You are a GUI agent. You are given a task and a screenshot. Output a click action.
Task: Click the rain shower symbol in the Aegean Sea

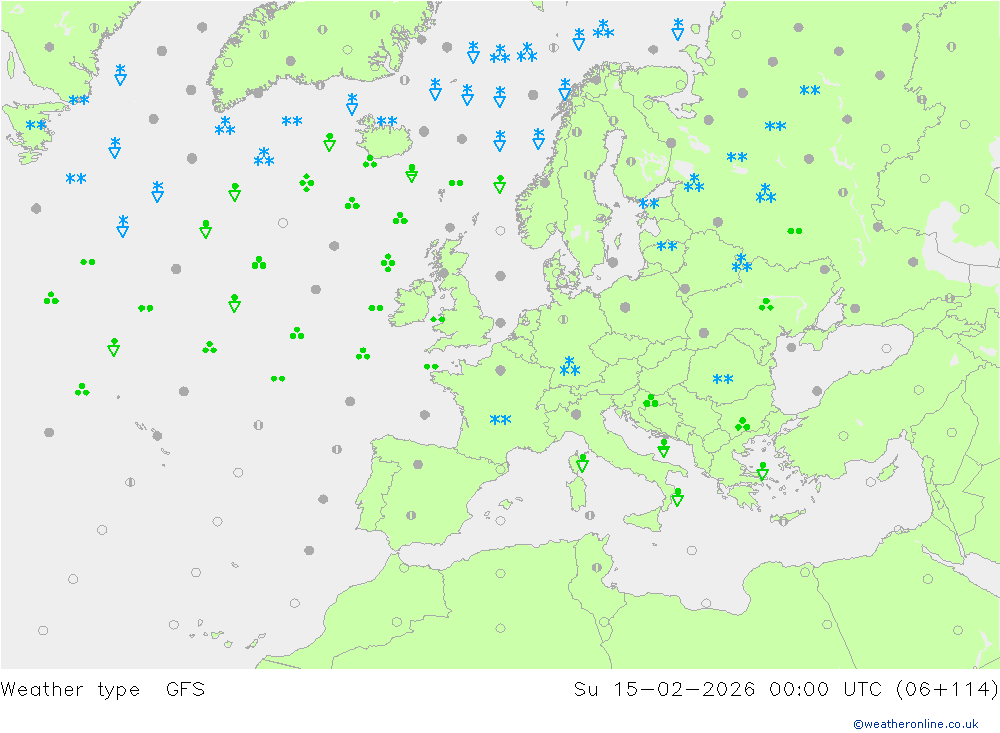point(763,471)
